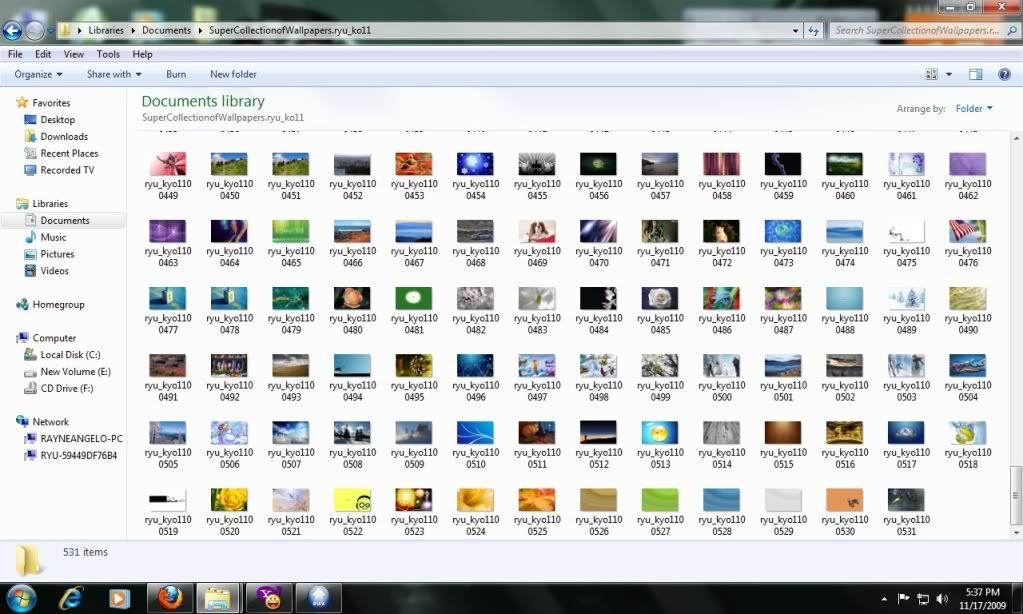Click the New folder button
The image size is (1023, 614).
pyautogui.click(x=233, y=74)
